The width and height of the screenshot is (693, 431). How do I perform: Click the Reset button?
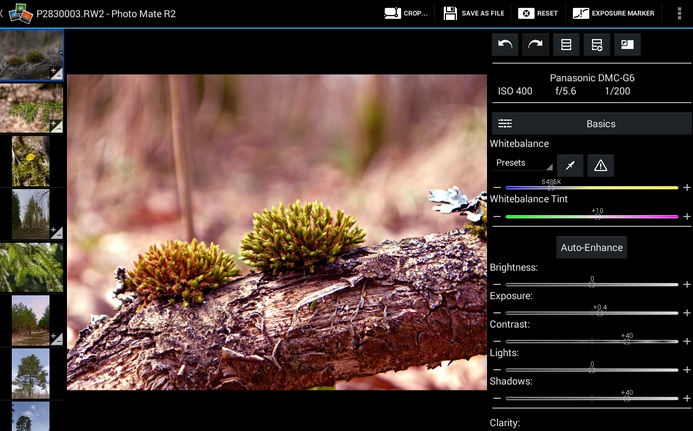[x=538, y=13]
